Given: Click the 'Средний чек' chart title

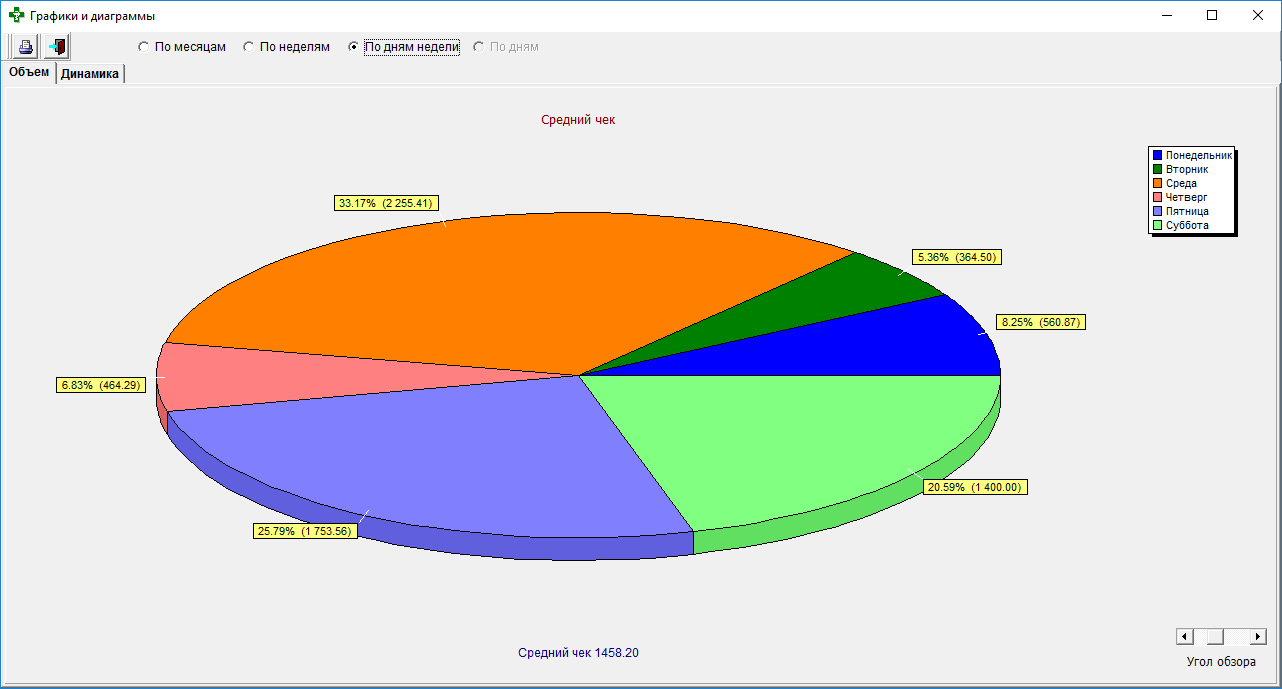Looking at the screenshot, I should [578, 120].
